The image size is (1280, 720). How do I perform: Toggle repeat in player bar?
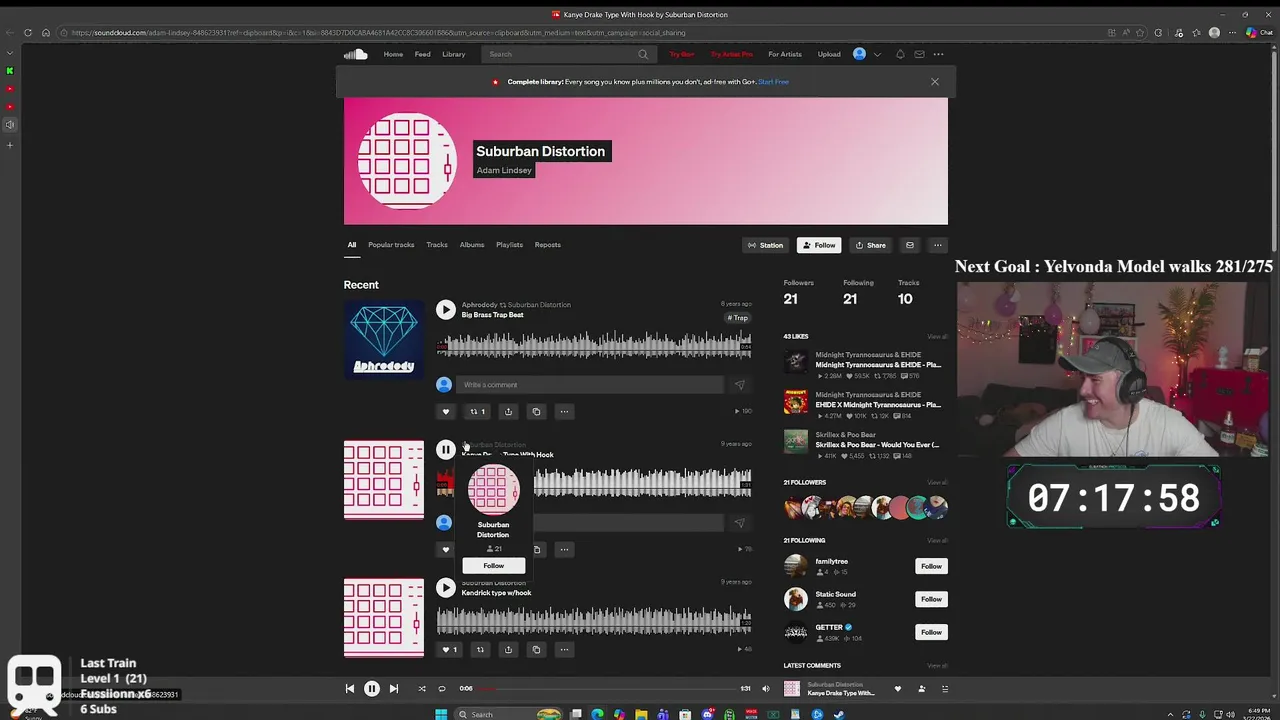click(x=441, y=689)
